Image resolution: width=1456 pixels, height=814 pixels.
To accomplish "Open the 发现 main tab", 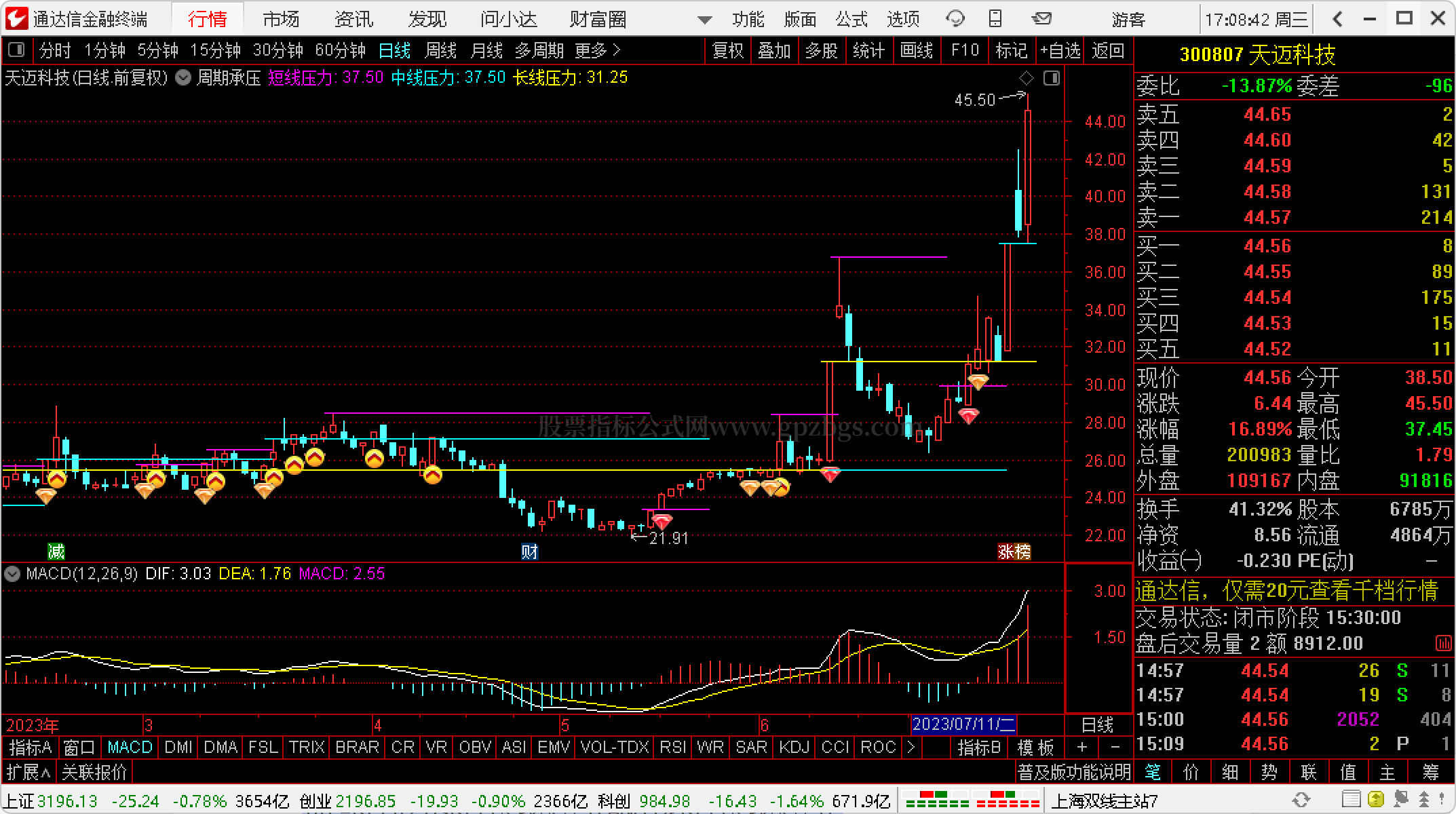I will point(427,19).
